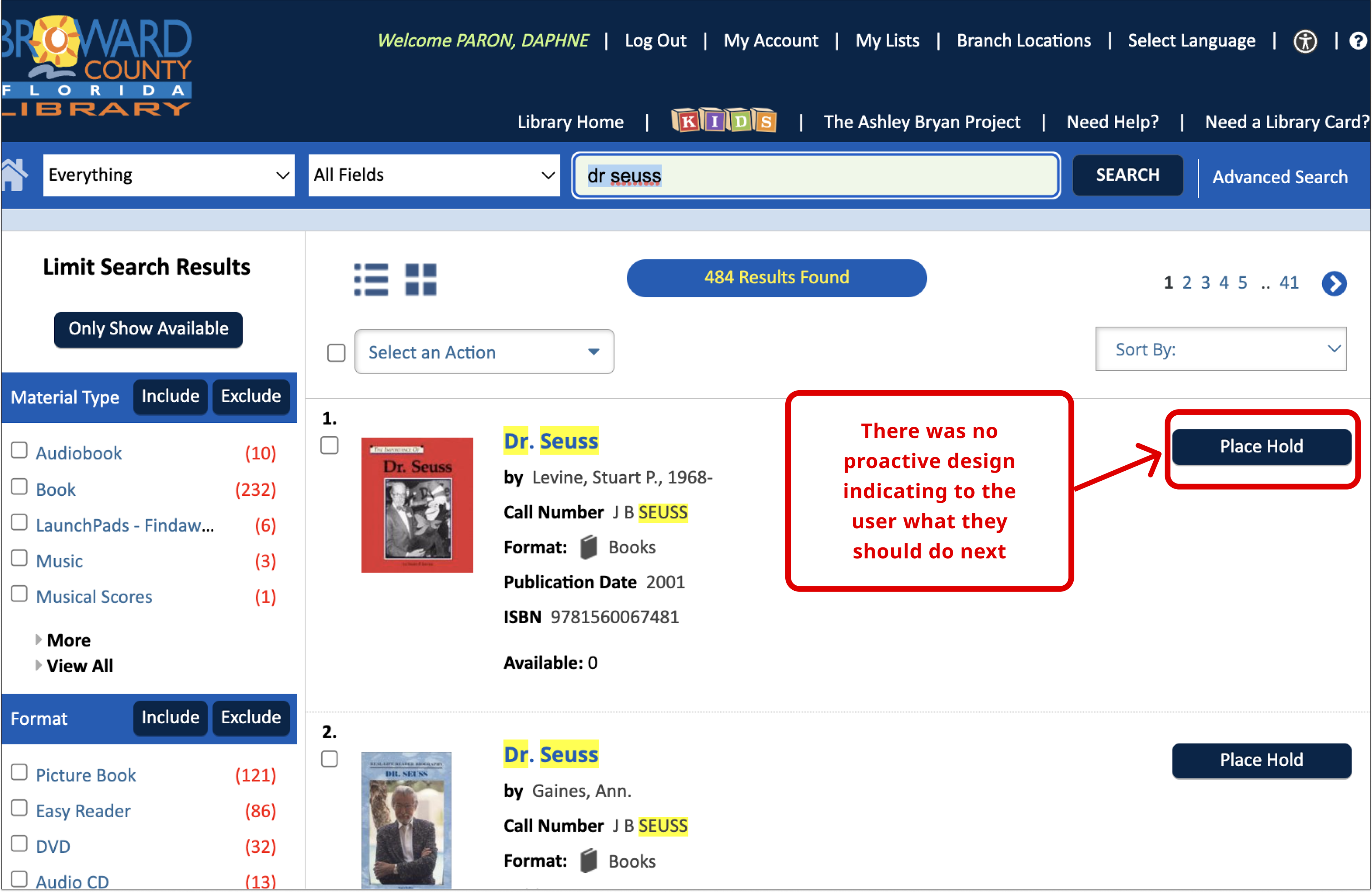Click Exclude under Material Type
The width and height of the screenshot is (1372, 892).
pos(251,397)
